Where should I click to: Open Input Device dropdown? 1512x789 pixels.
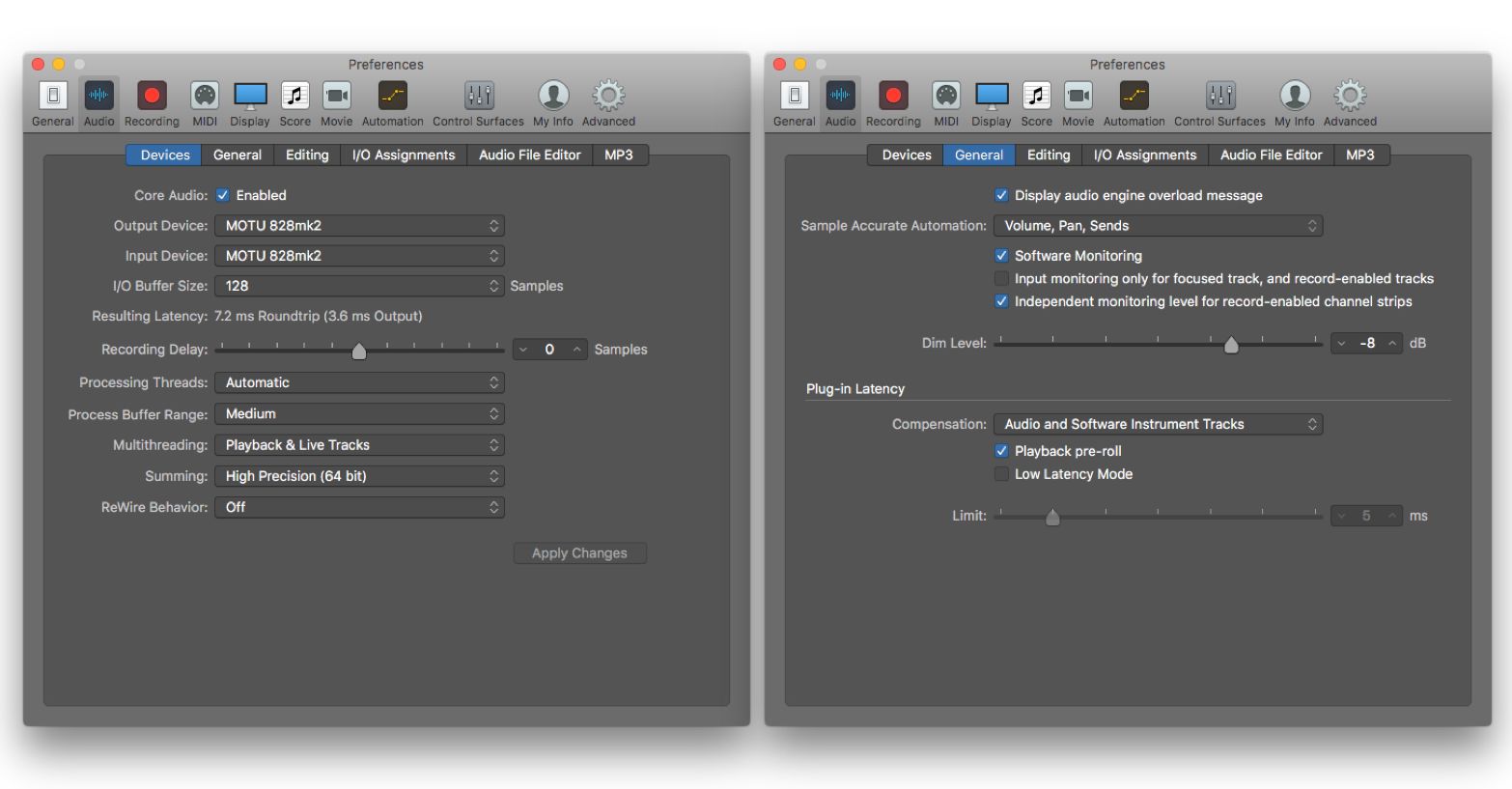[x=359, y=256]
